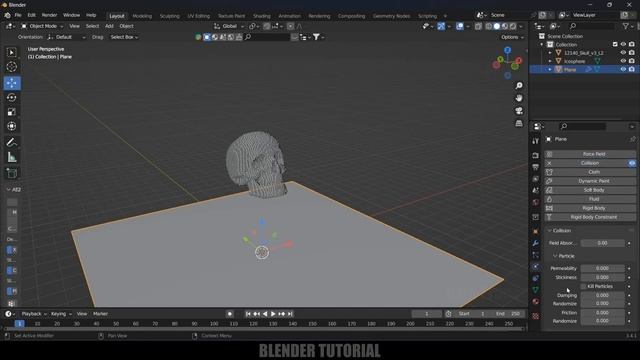Open the File menu

(x=18, y=15)
